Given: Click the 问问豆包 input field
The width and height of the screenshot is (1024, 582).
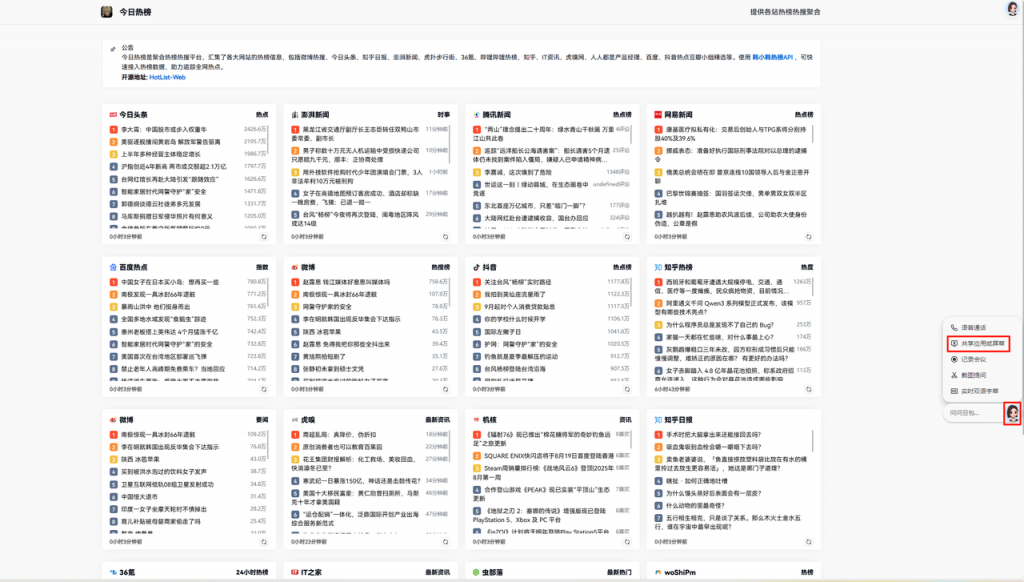Looking at the screenshot, I should click(x=973, y=413).
